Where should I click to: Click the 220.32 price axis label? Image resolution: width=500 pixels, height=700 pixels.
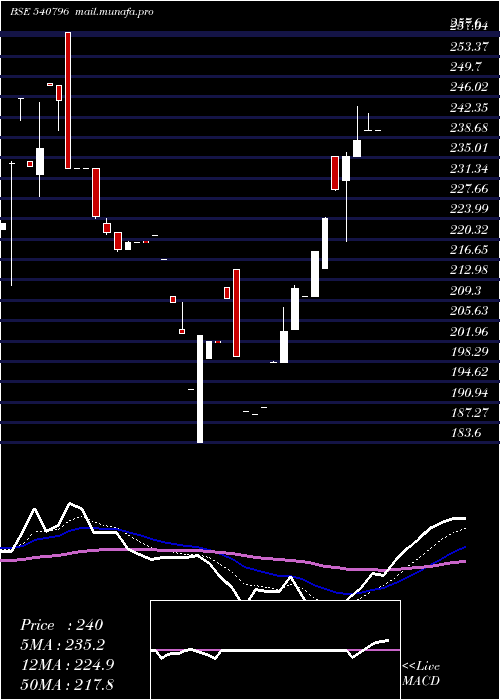coord(469,230)
